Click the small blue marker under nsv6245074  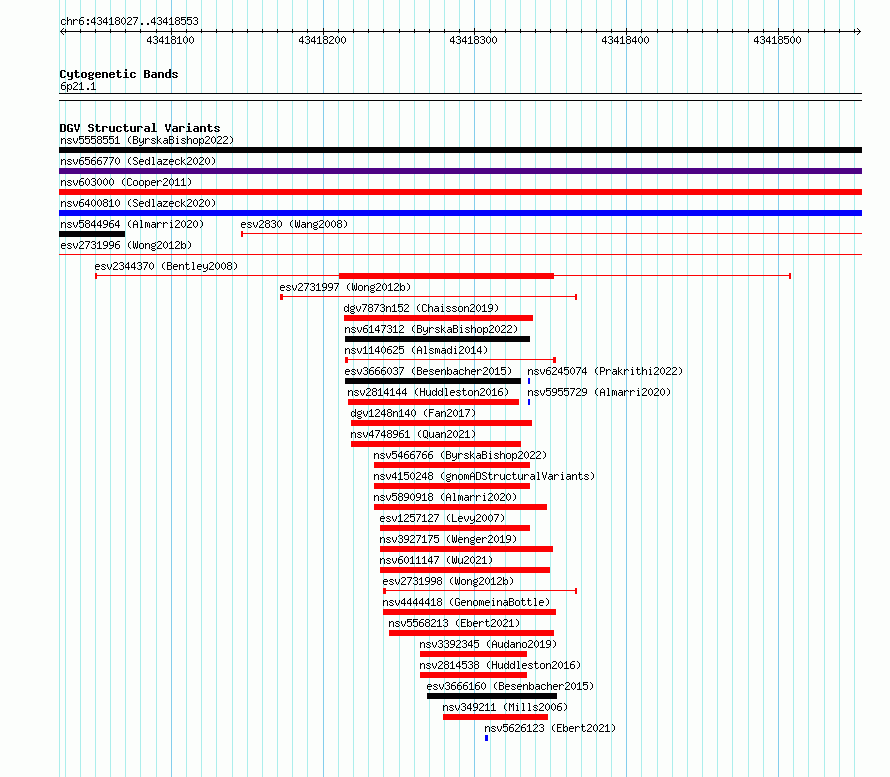[x=529, y=381]
